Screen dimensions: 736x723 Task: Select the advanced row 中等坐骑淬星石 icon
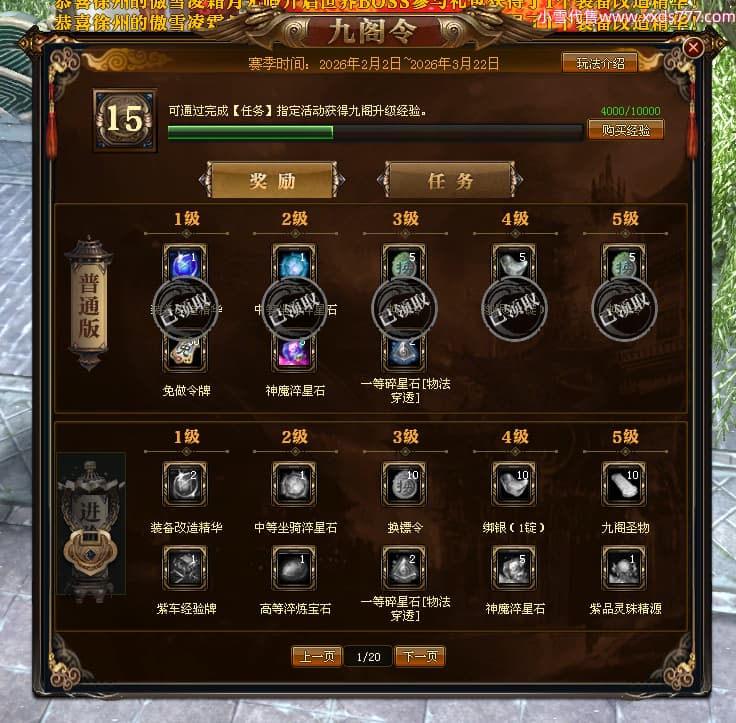[x=294, y=484]
